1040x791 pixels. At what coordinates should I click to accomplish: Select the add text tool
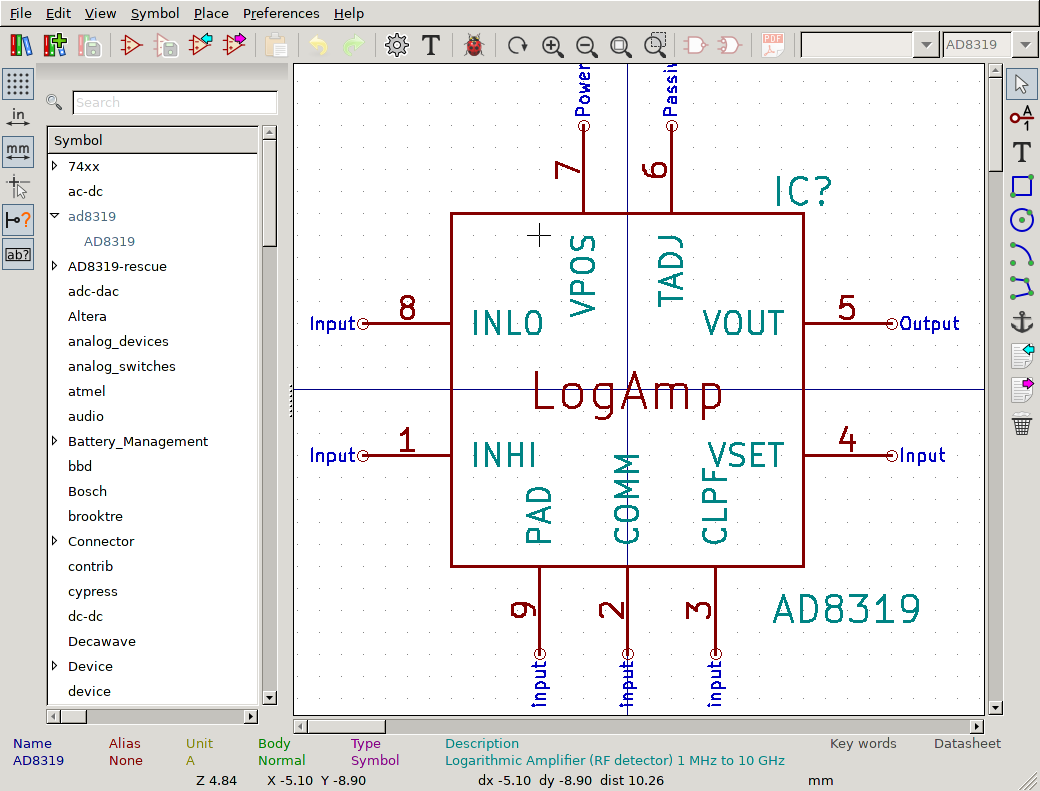click(x=1021, y=152)
